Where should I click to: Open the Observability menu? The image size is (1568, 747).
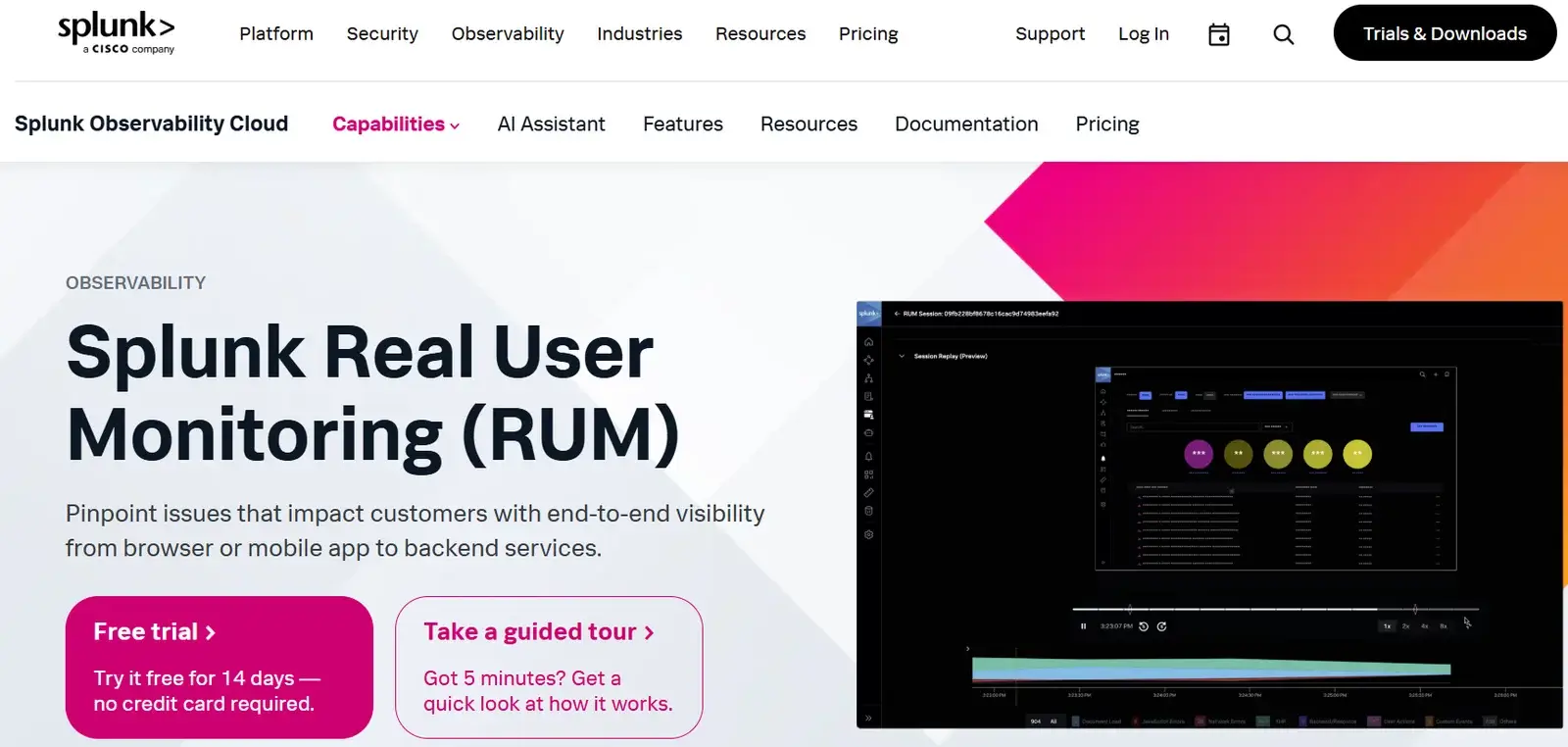click(508, 34)
